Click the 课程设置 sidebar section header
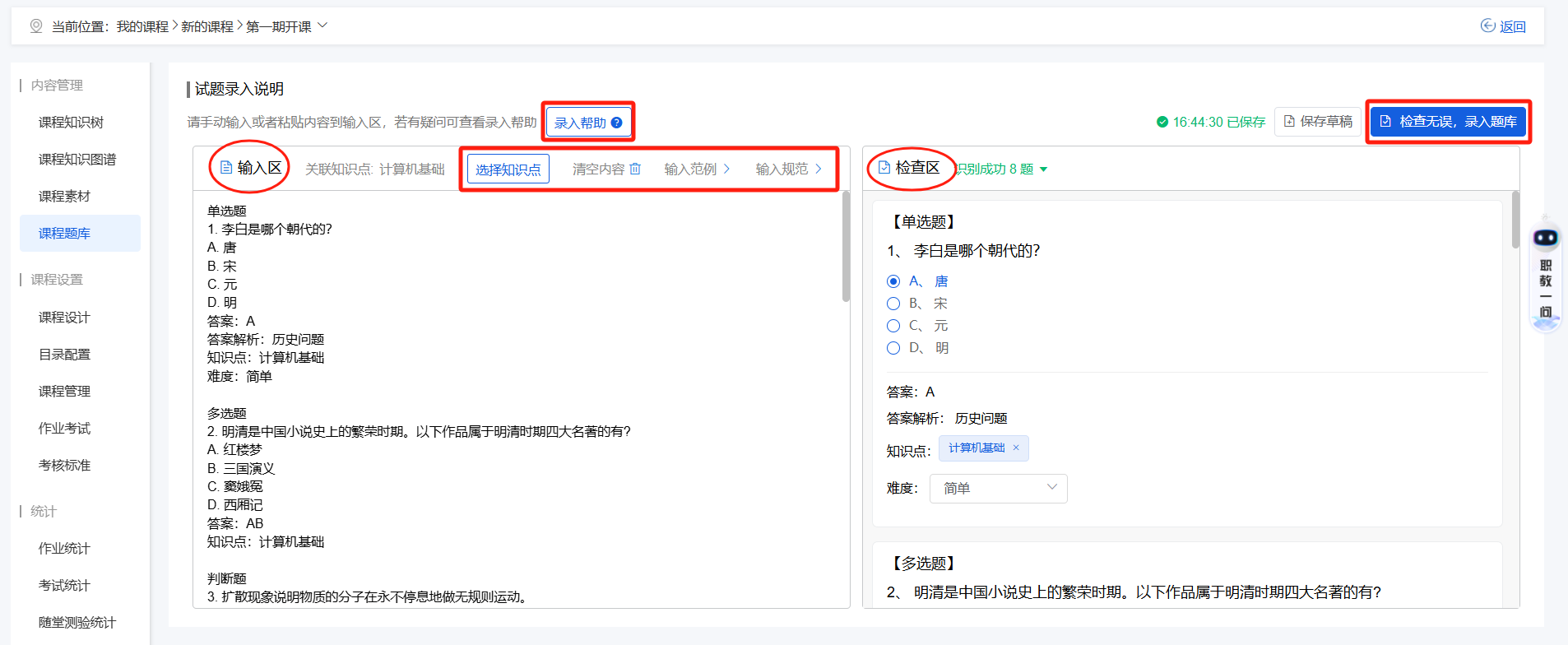 click(57, 279)
